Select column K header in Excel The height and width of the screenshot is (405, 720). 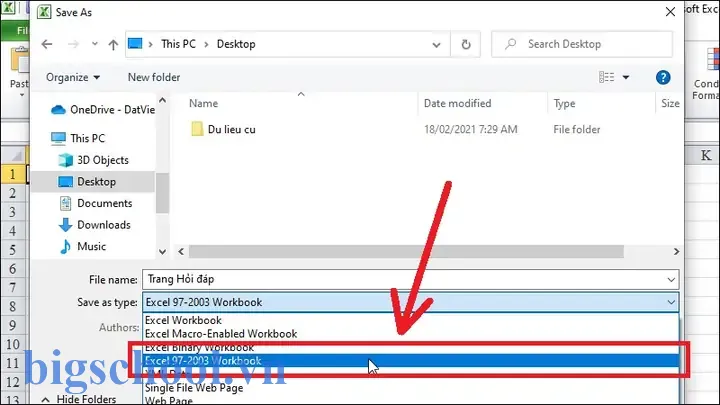(705, 155)
